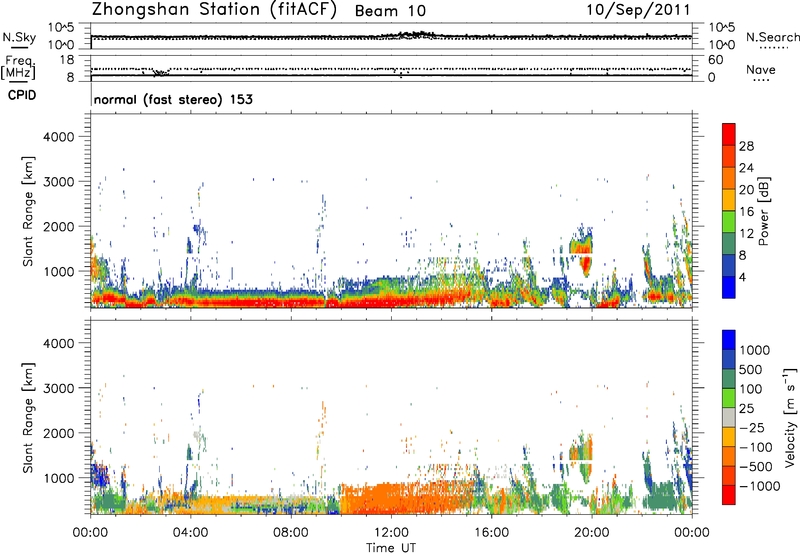Image resolution: width=800 pixels, height=554 pixels.
Task: Select the '-1000' velocity colorbar label
Action: click(x=760, y=486)
